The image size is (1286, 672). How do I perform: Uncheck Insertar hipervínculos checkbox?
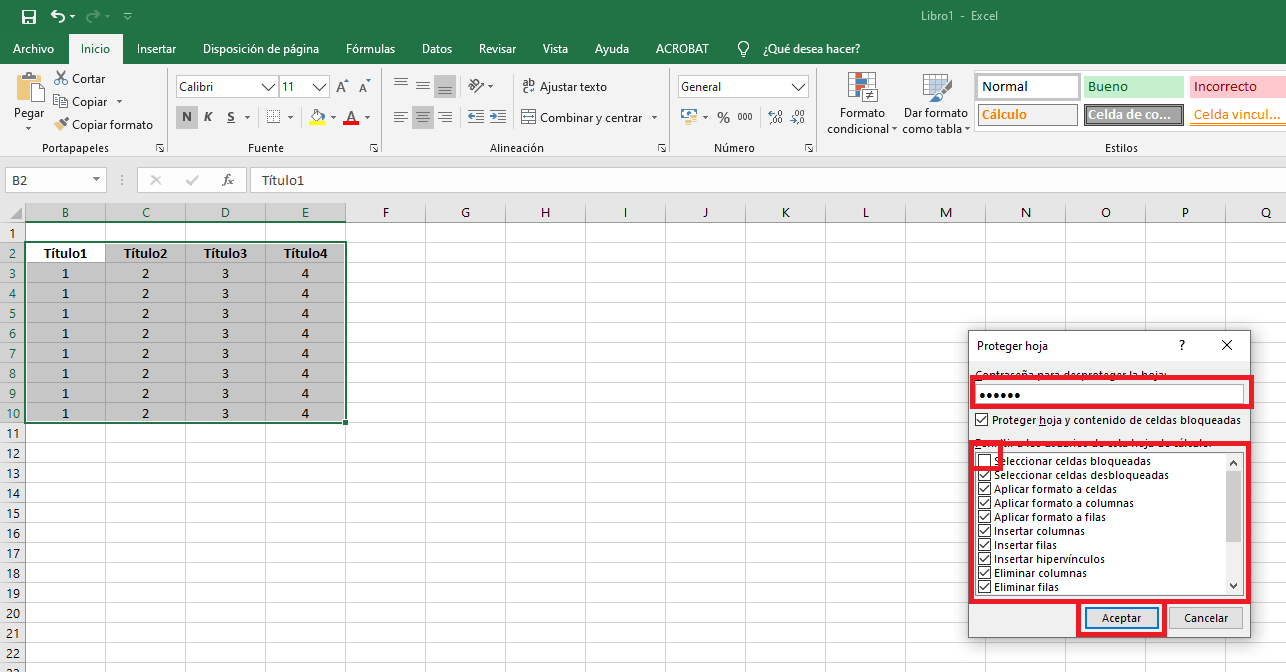tap(984, 559)
